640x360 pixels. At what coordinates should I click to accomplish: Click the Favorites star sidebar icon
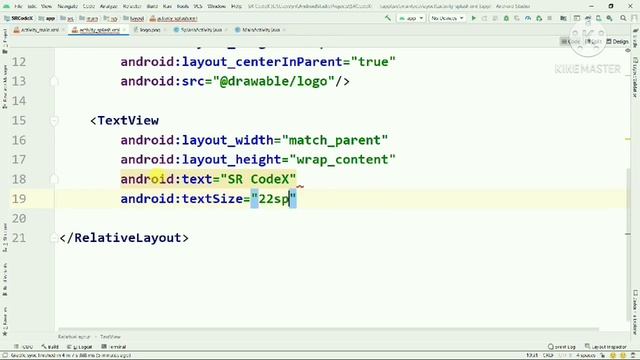pyautogui.click(x=5, y=333)
